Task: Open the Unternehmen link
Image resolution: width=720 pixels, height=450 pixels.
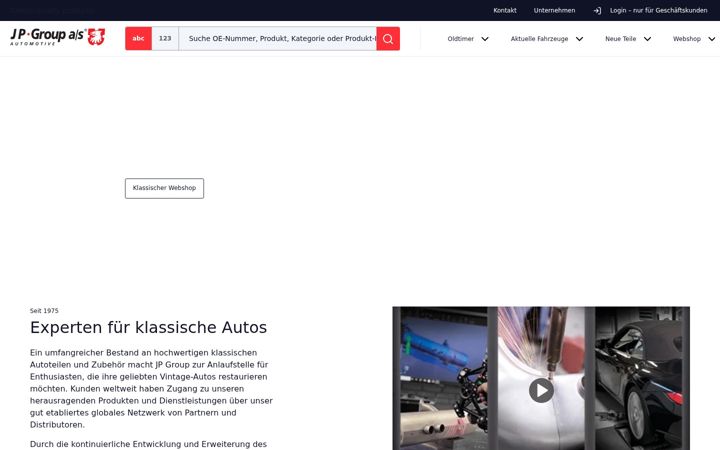Action: tap(554, 11)
